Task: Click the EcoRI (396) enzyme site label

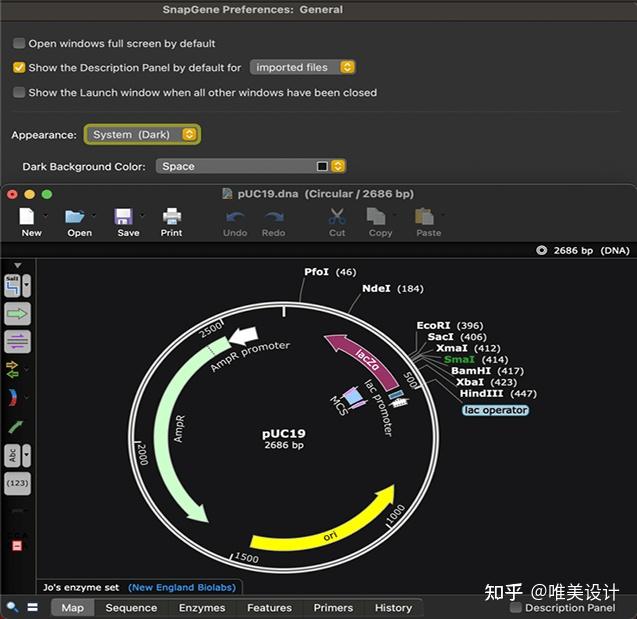Action: pyautogui.click(x=450, y=325)
